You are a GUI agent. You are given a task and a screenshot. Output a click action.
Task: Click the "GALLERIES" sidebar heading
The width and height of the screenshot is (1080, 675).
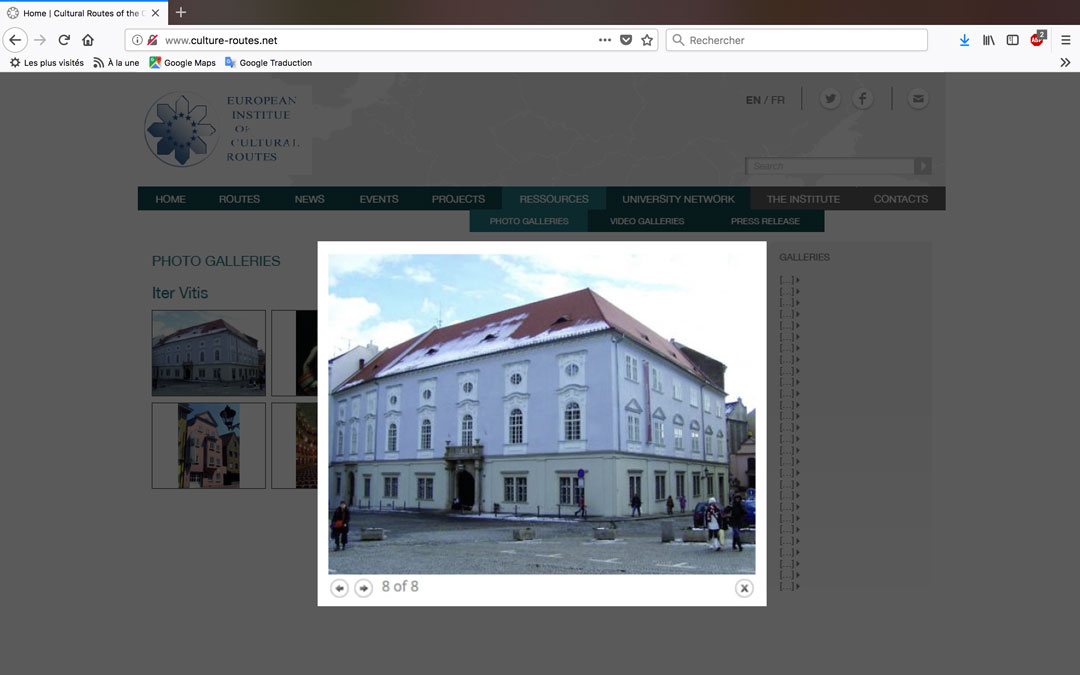(804, 257)
